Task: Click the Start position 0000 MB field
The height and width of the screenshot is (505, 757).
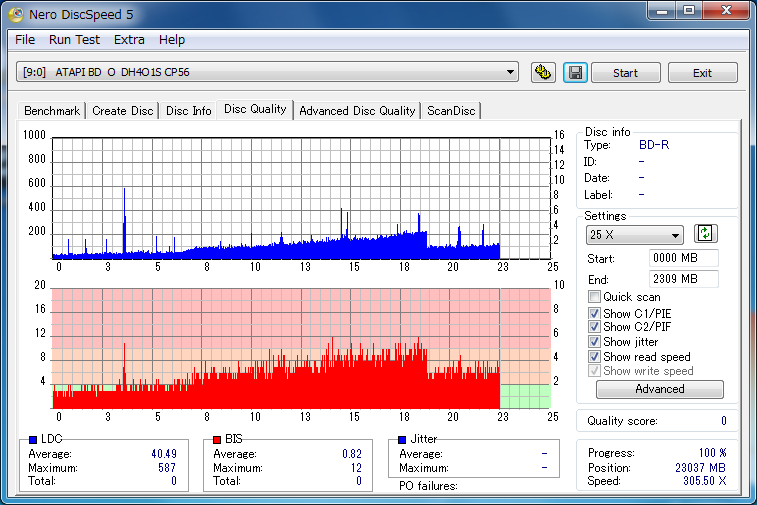Action: click(x=684, y=258)
